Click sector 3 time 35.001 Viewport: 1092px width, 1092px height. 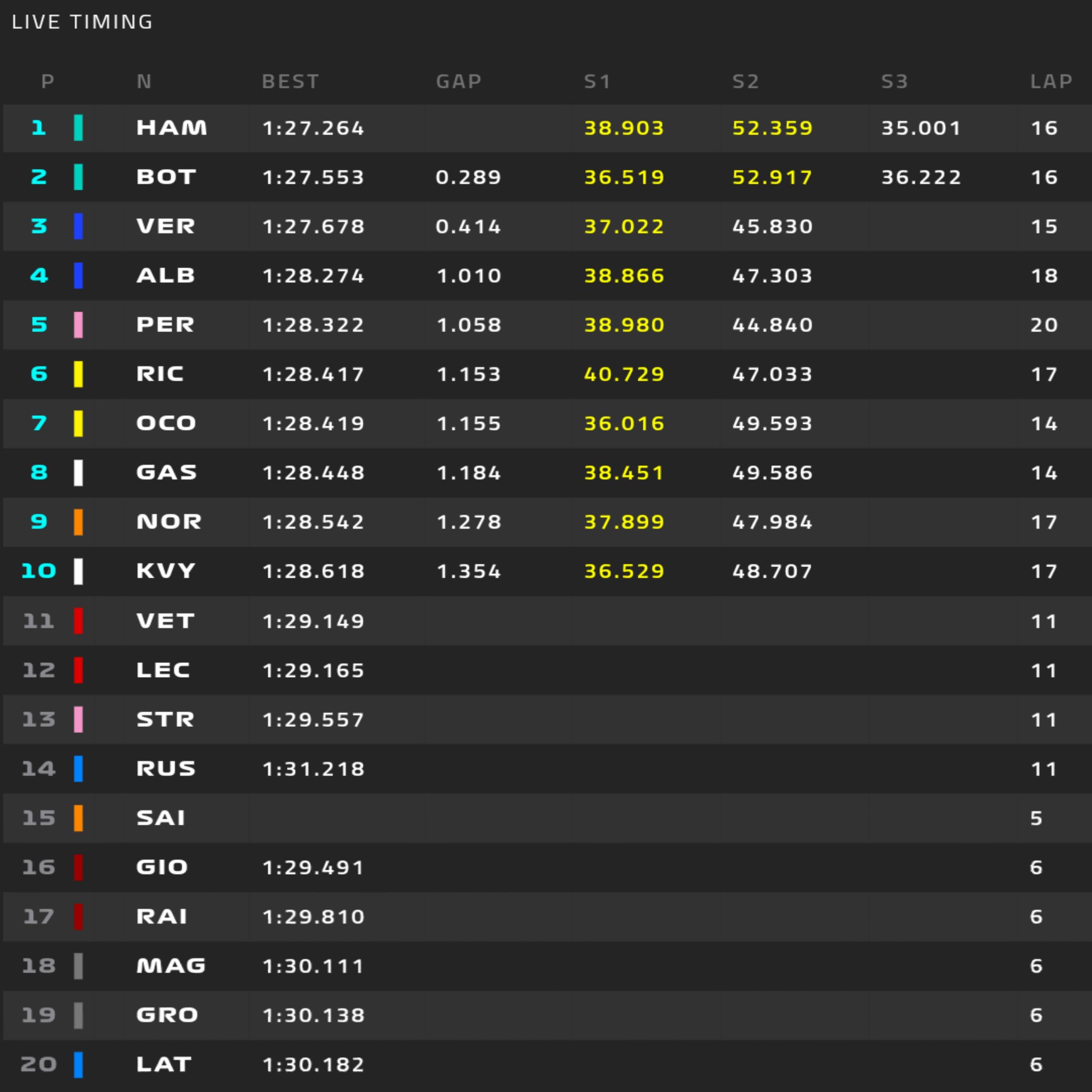[x=921, y=129]
